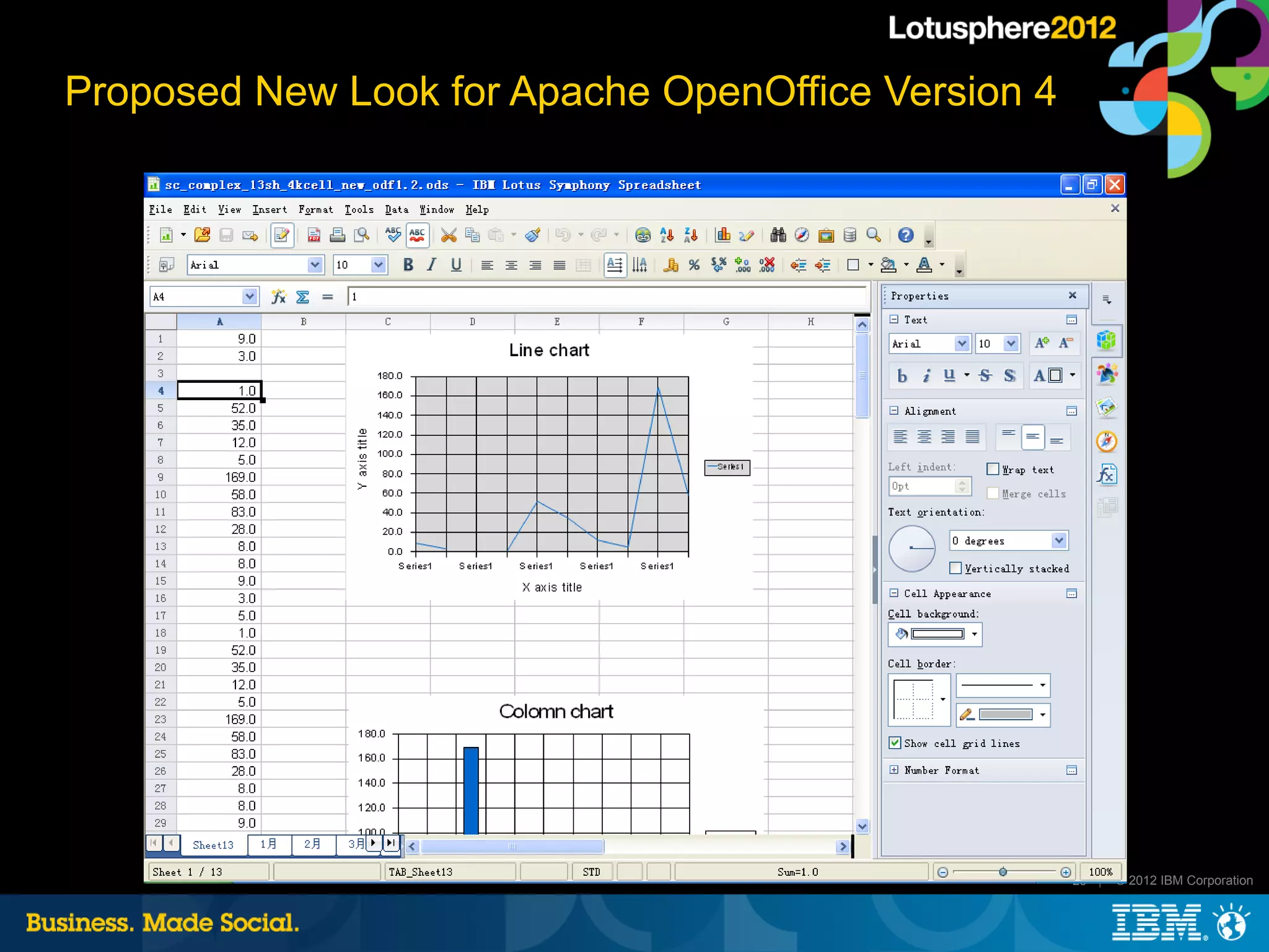Screen dimensions: 1269x952
Task: Enable the Vertically stacked checkbox
Action: pos(955,568)
